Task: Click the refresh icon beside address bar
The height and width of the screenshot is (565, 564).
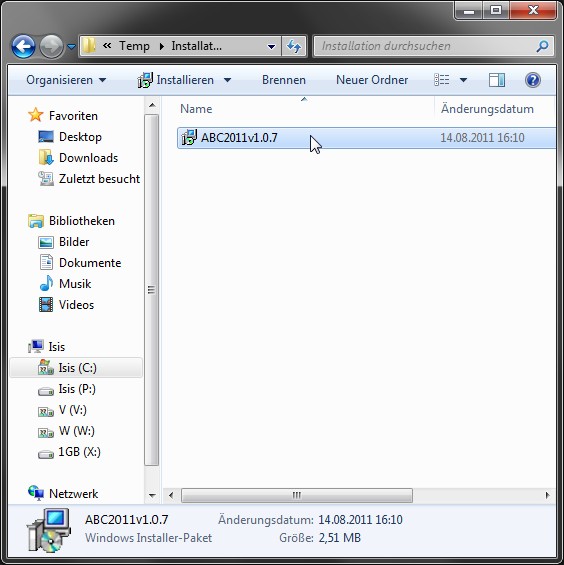Action: click(x=294, y=46)
